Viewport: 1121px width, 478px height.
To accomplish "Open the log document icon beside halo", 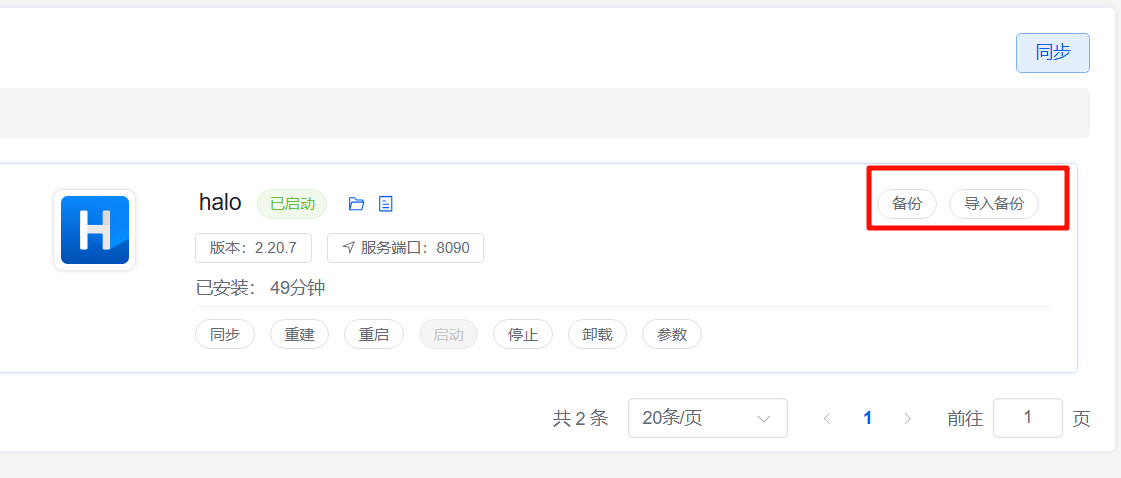I will click(386, 204).
